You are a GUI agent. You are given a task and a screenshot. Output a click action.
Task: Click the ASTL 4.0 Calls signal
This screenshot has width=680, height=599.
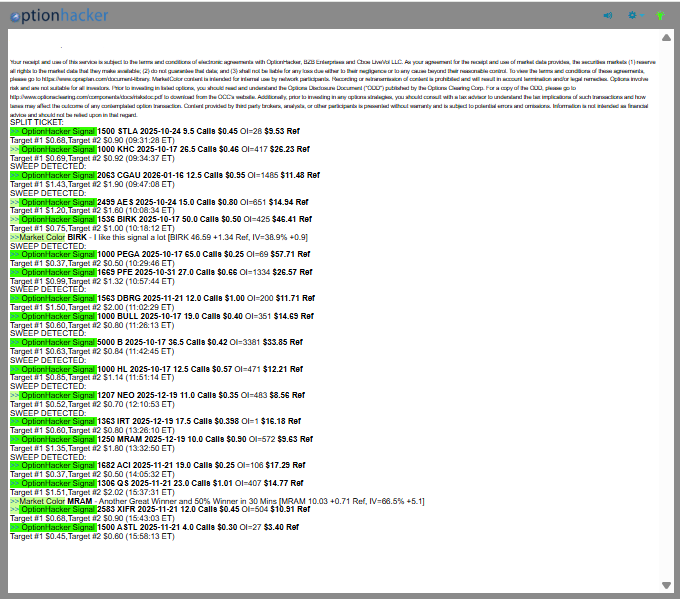[x=160, y=526]
